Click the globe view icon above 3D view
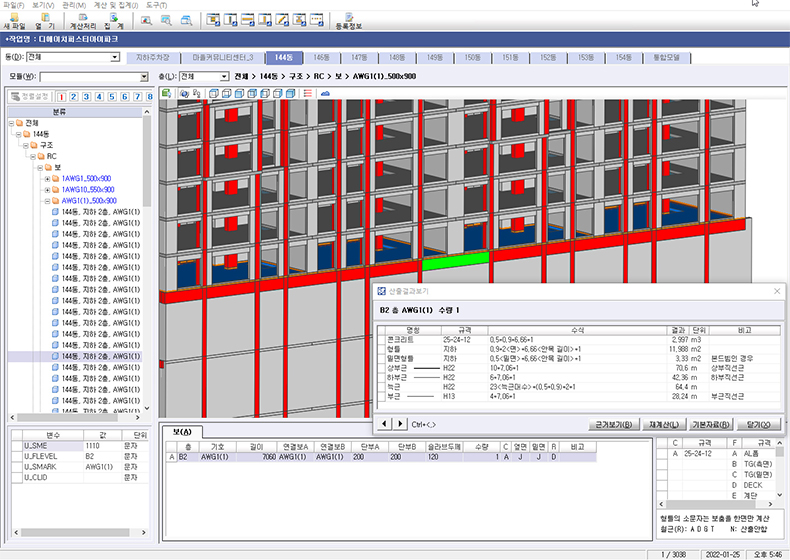This screenshot has height=560, width=790. tap(184, 93)
